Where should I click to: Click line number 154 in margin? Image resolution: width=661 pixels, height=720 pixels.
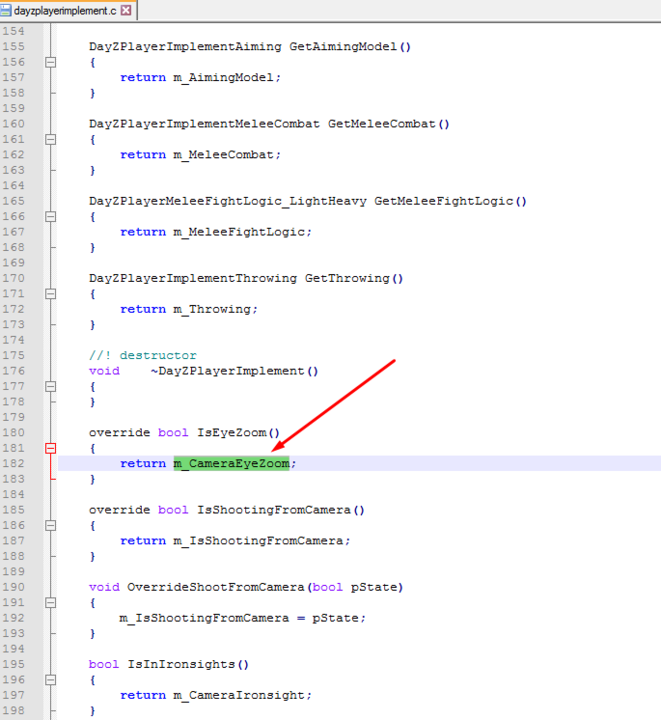point(13,31)
